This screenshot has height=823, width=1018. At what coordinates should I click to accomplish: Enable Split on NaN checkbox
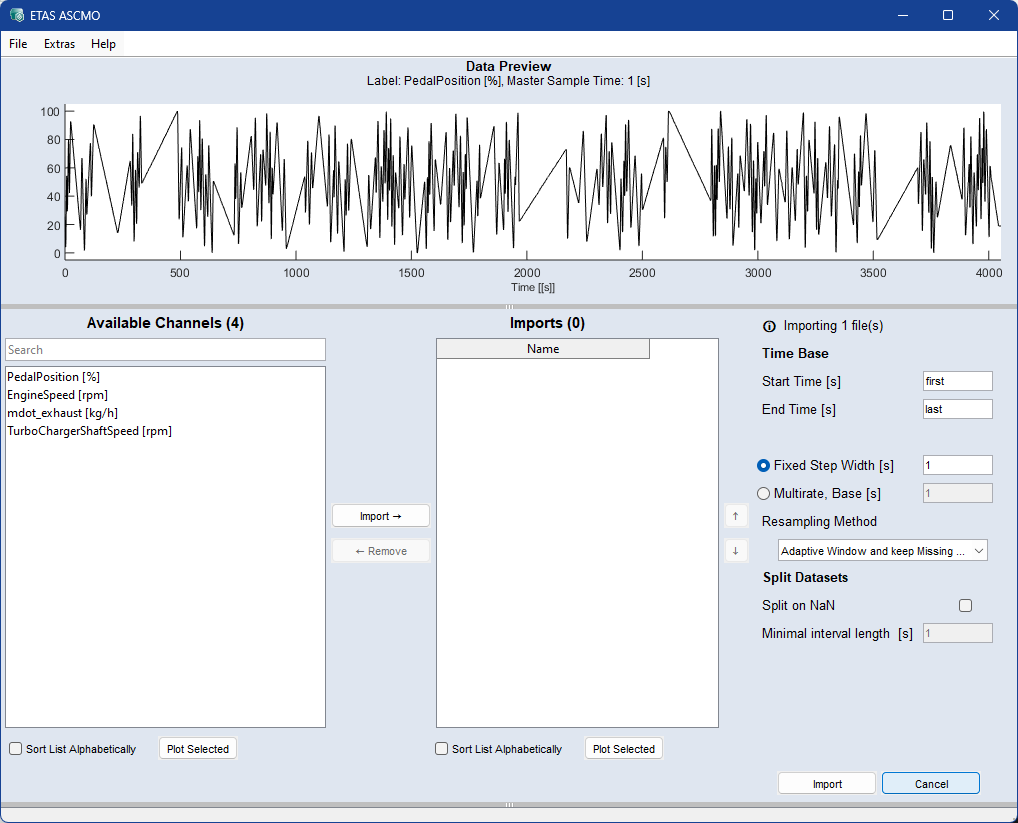click(x=965, y=605)
